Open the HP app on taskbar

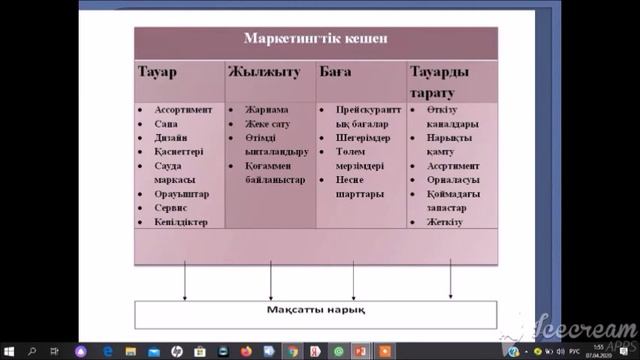click(x=177, y=351)
